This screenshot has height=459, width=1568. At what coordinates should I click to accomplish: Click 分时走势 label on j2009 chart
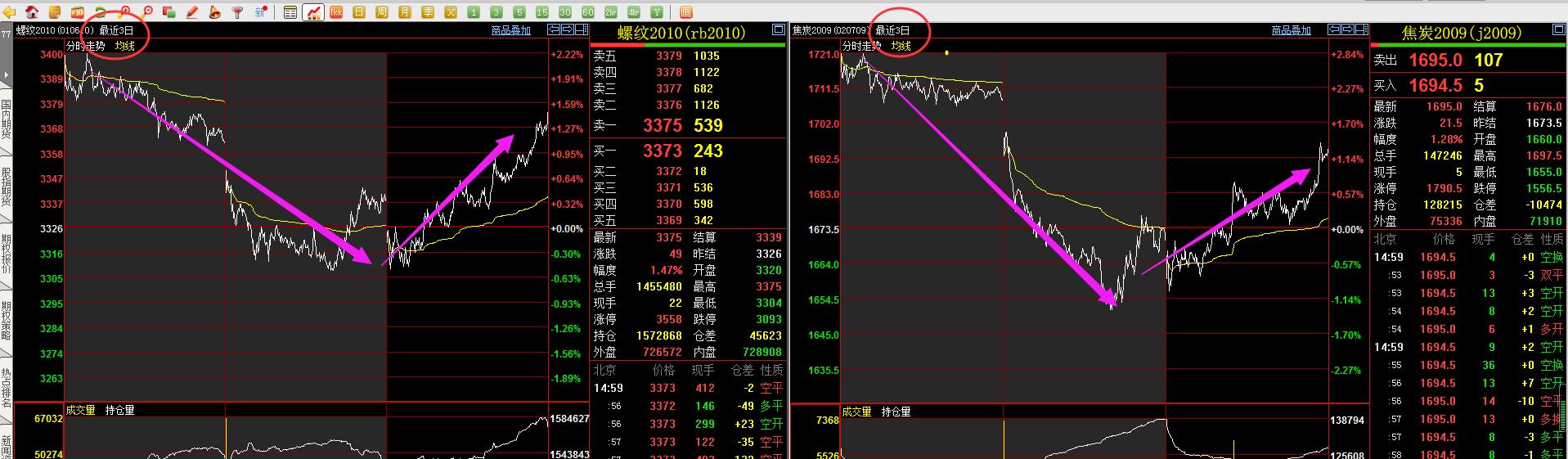point(862,46)
